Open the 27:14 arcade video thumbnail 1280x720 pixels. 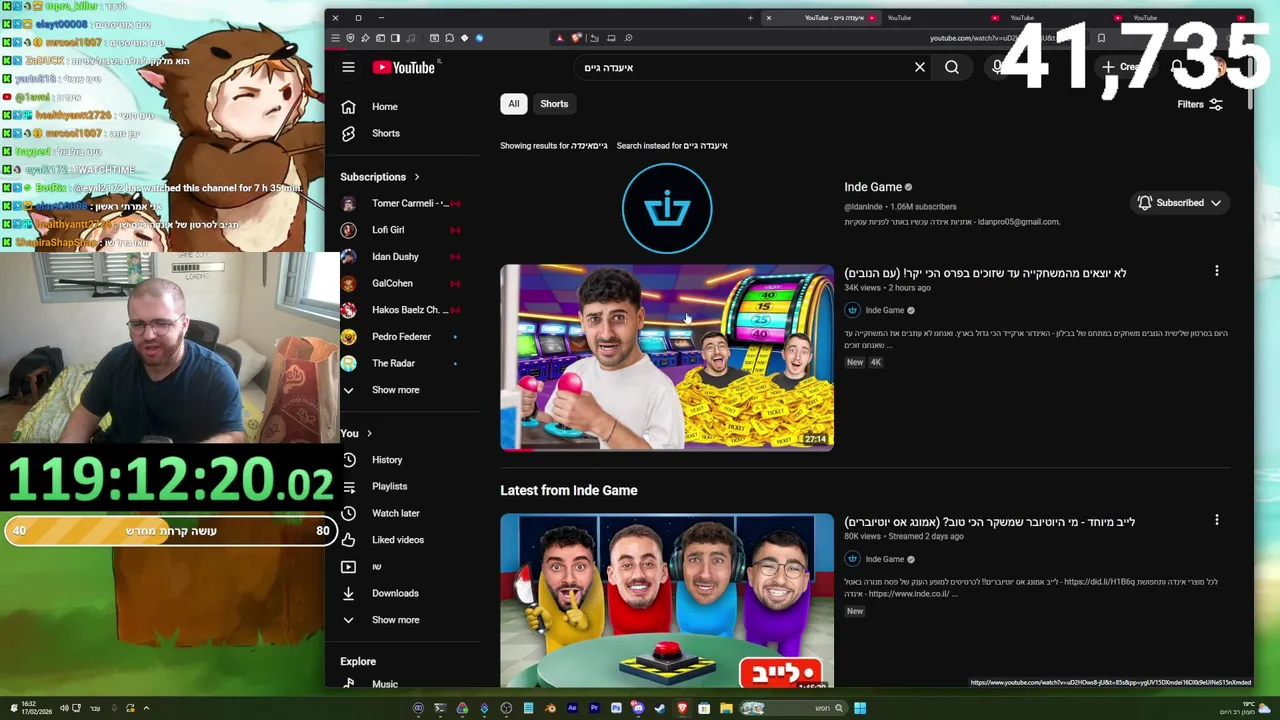(667, 358)
